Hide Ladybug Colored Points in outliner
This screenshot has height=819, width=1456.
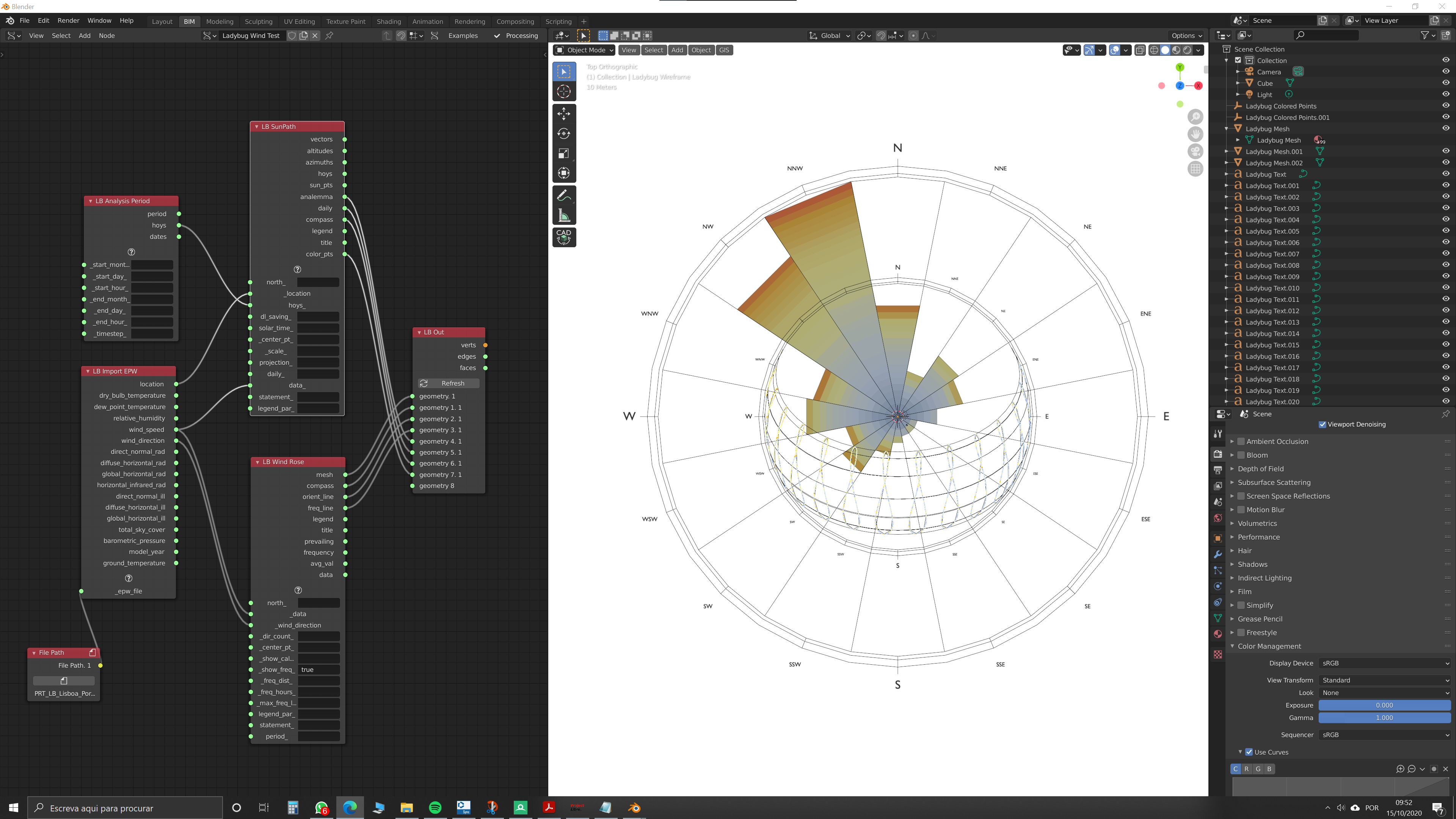[1445, 106]
